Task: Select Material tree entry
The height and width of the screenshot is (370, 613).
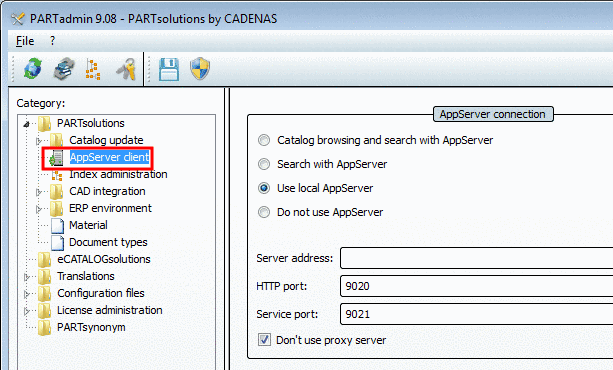Action: click(x=88, y=225)
